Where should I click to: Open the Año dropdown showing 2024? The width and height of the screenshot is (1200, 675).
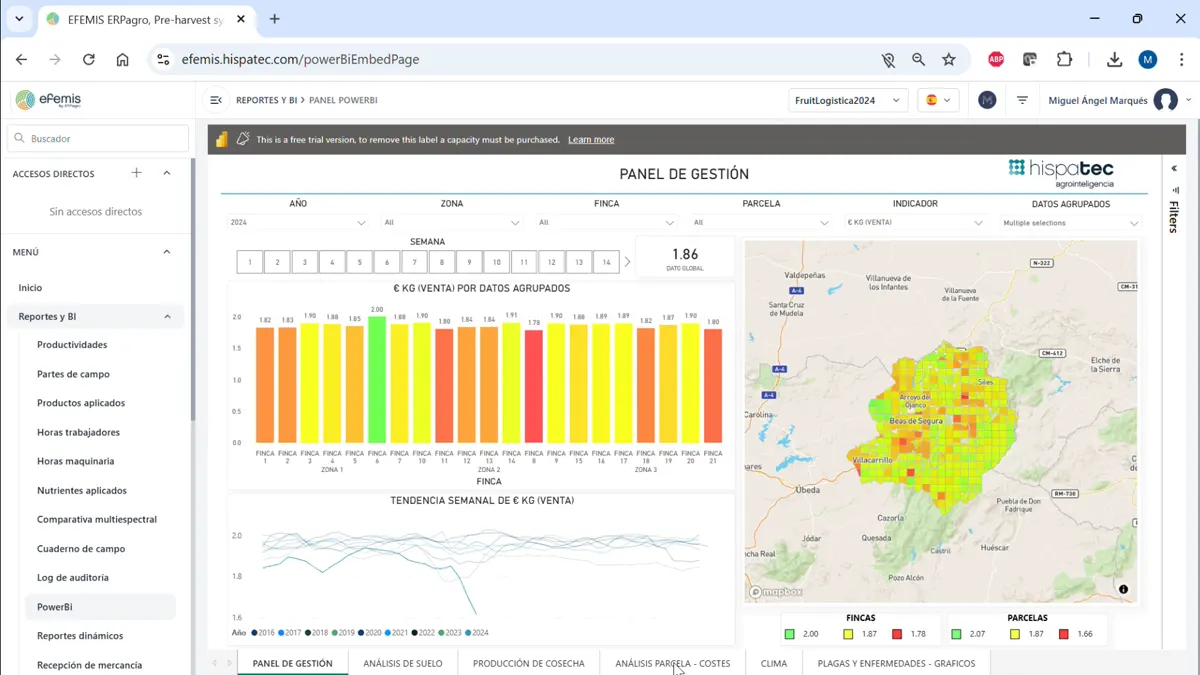[298, 223]
